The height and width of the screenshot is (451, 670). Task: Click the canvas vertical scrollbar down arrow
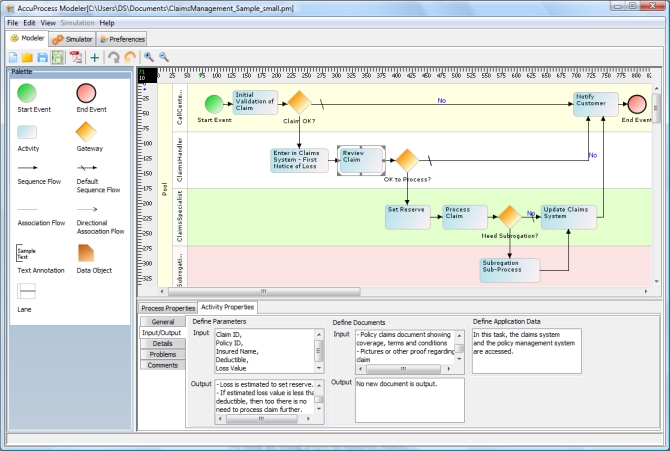pyautogui.click(x=656, y=282)
